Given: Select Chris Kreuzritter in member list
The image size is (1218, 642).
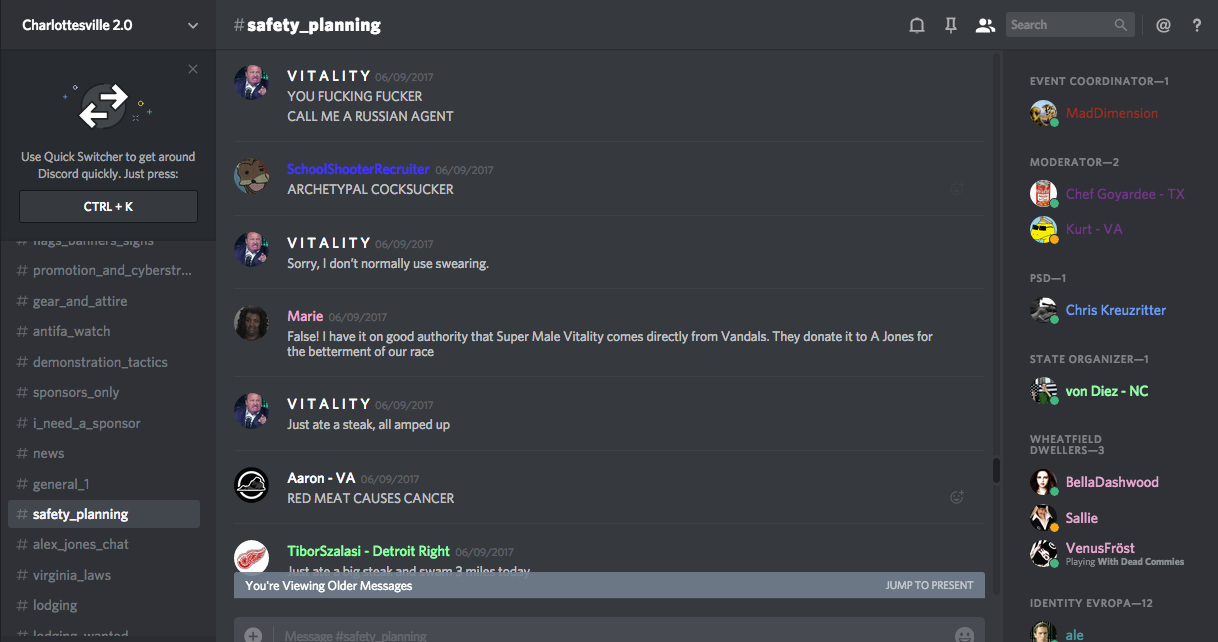Looking at the screenshot, I should pyautogui.click(x=1115, y=310).
